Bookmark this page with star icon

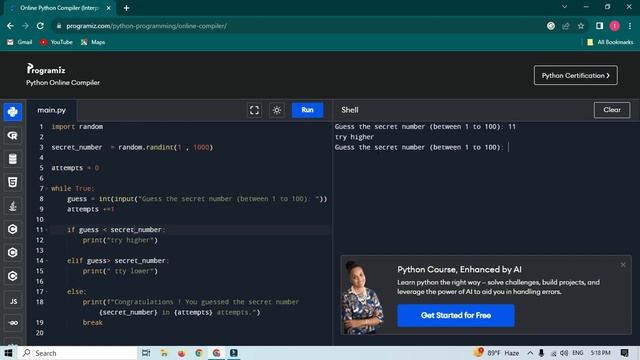[581, 26]
